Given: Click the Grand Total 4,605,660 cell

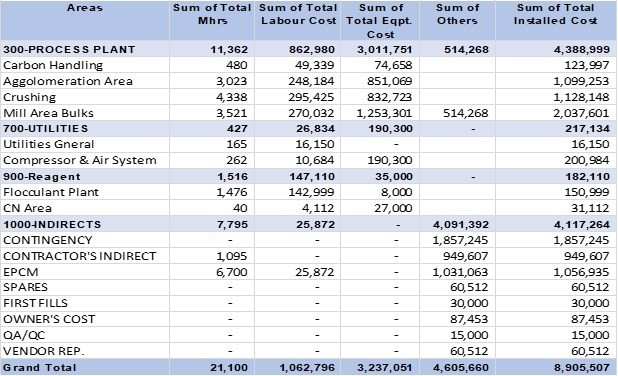Looking at the screenshot, I should coord(461,368).
